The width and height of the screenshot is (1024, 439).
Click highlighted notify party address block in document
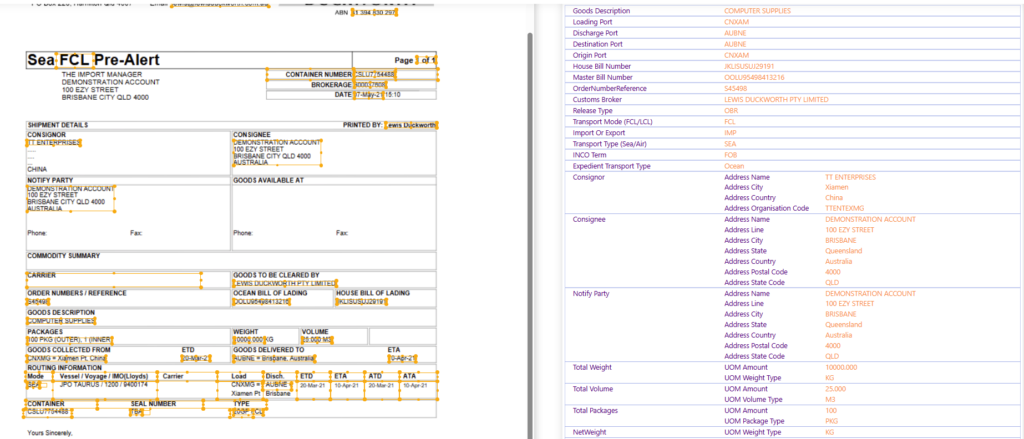pos(71,199)
